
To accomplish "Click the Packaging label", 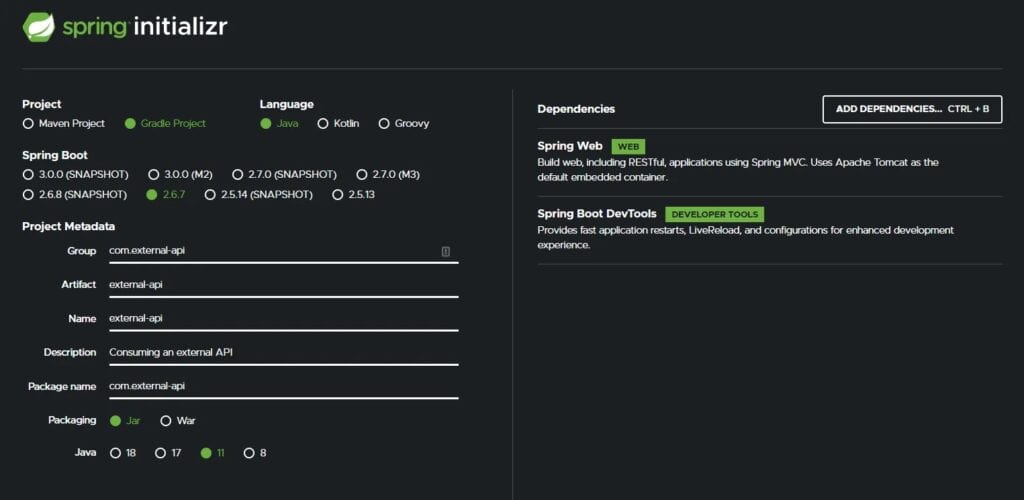I will click(72, 420).
